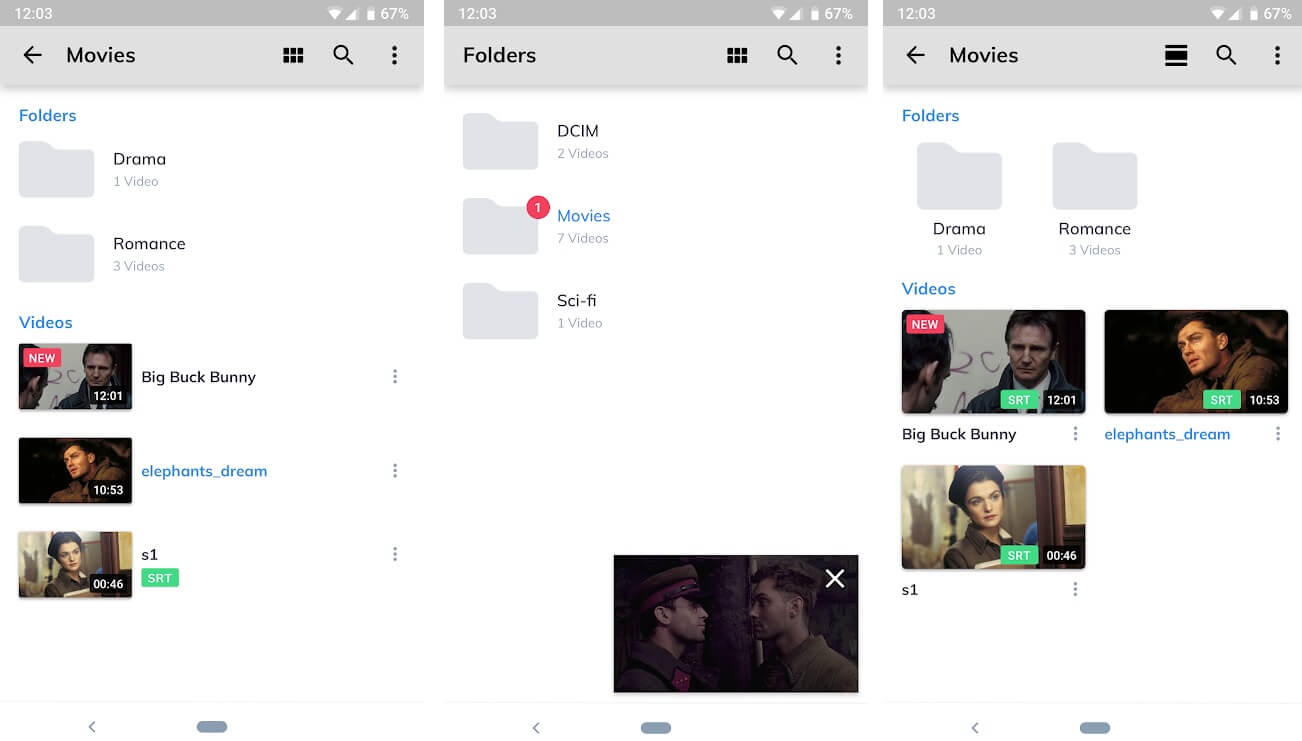Viewport: 1302px width, 741px height.
Task: Open more options on Folders screen
Action: 838,55
